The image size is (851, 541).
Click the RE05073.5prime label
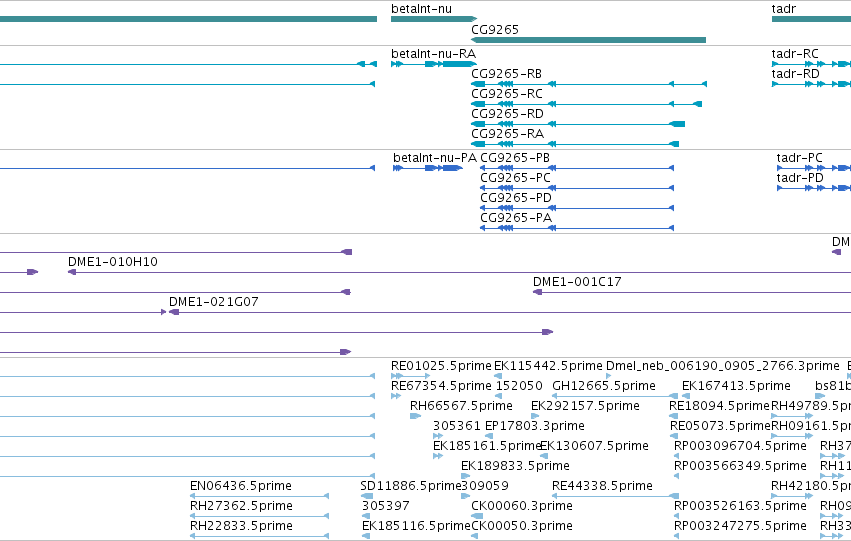click(x=720, y=426)
